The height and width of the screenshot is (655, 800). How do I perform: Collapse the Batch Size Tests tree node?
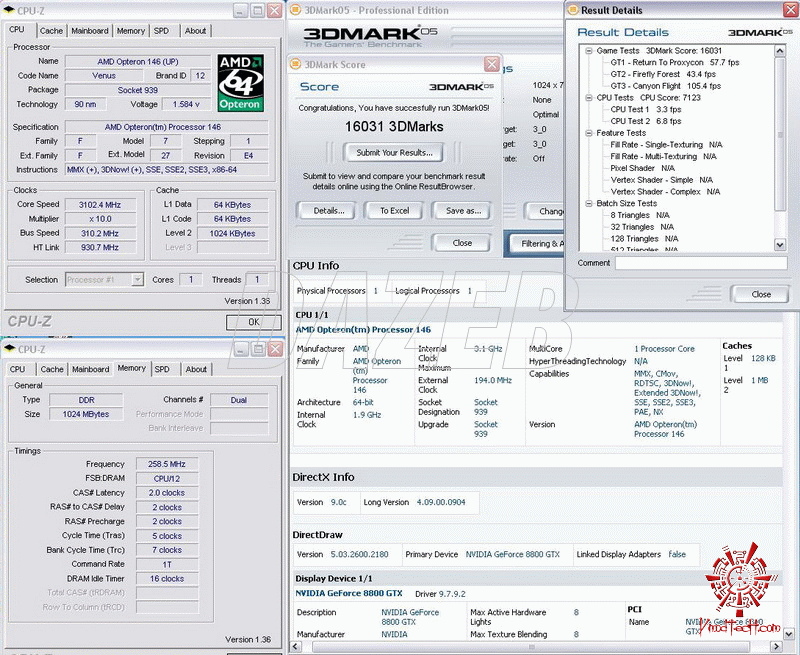point(588,203)
